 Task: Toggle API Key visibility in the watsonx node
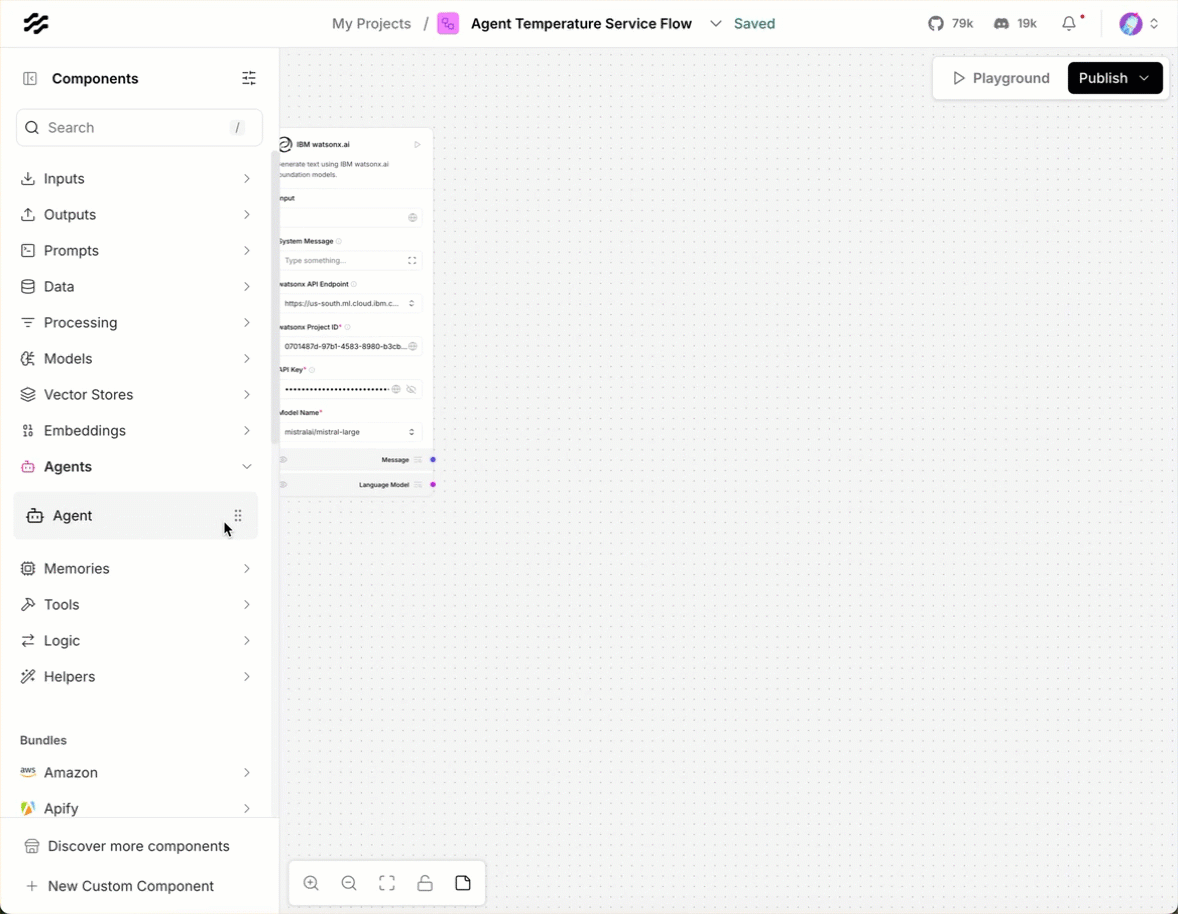point(411,389)
